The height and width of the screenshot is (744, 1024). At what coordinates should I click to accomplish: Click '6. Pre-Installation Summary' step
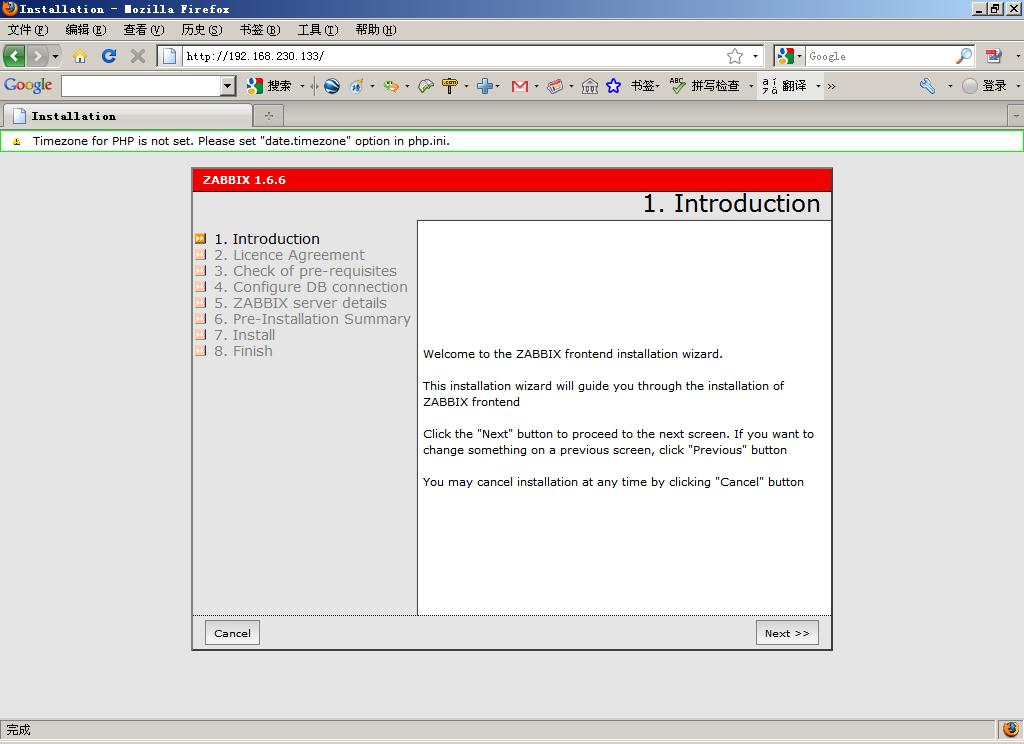(312, 319)
